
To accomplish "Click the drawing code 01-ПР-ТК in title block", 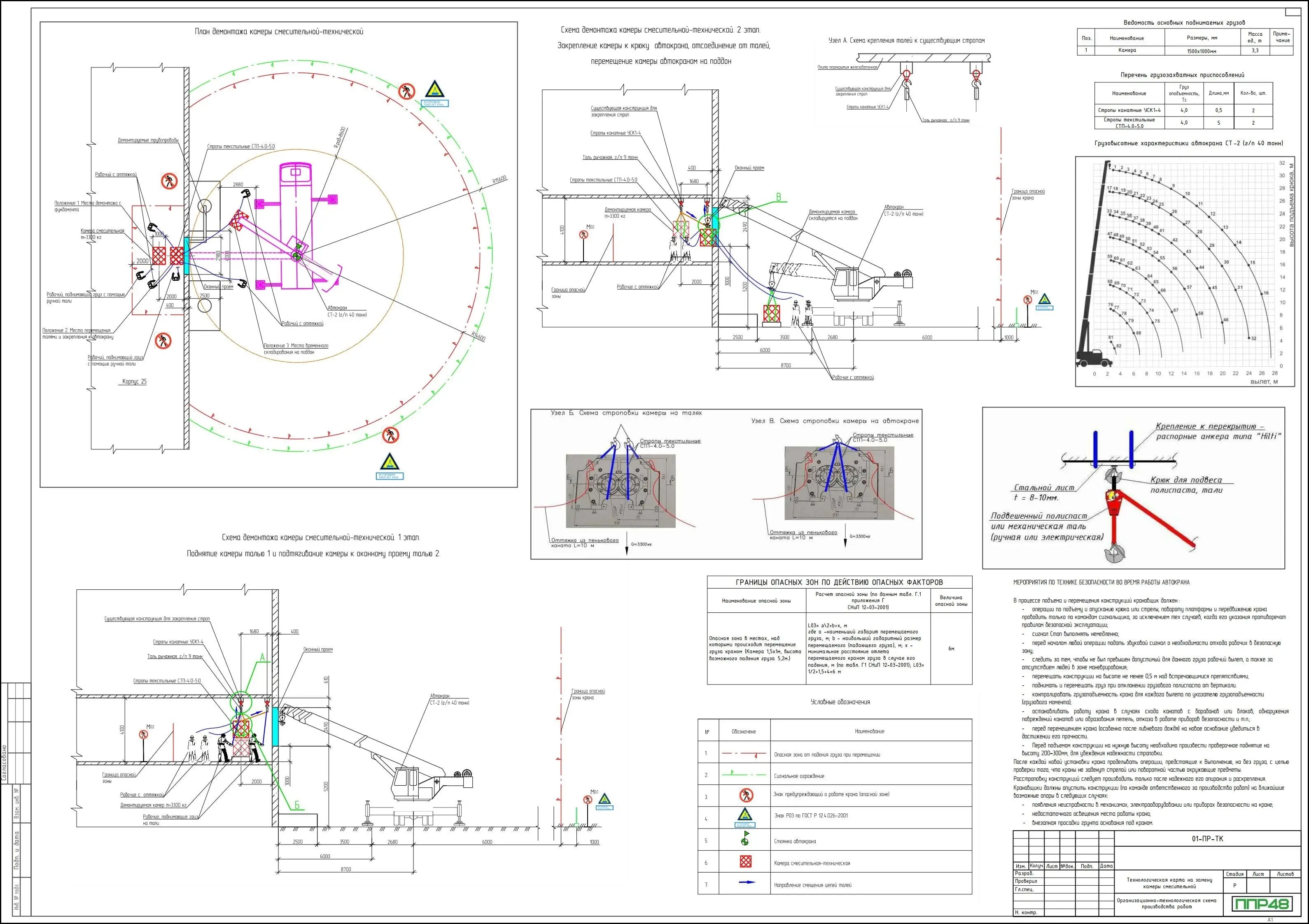I will 1207,838.
